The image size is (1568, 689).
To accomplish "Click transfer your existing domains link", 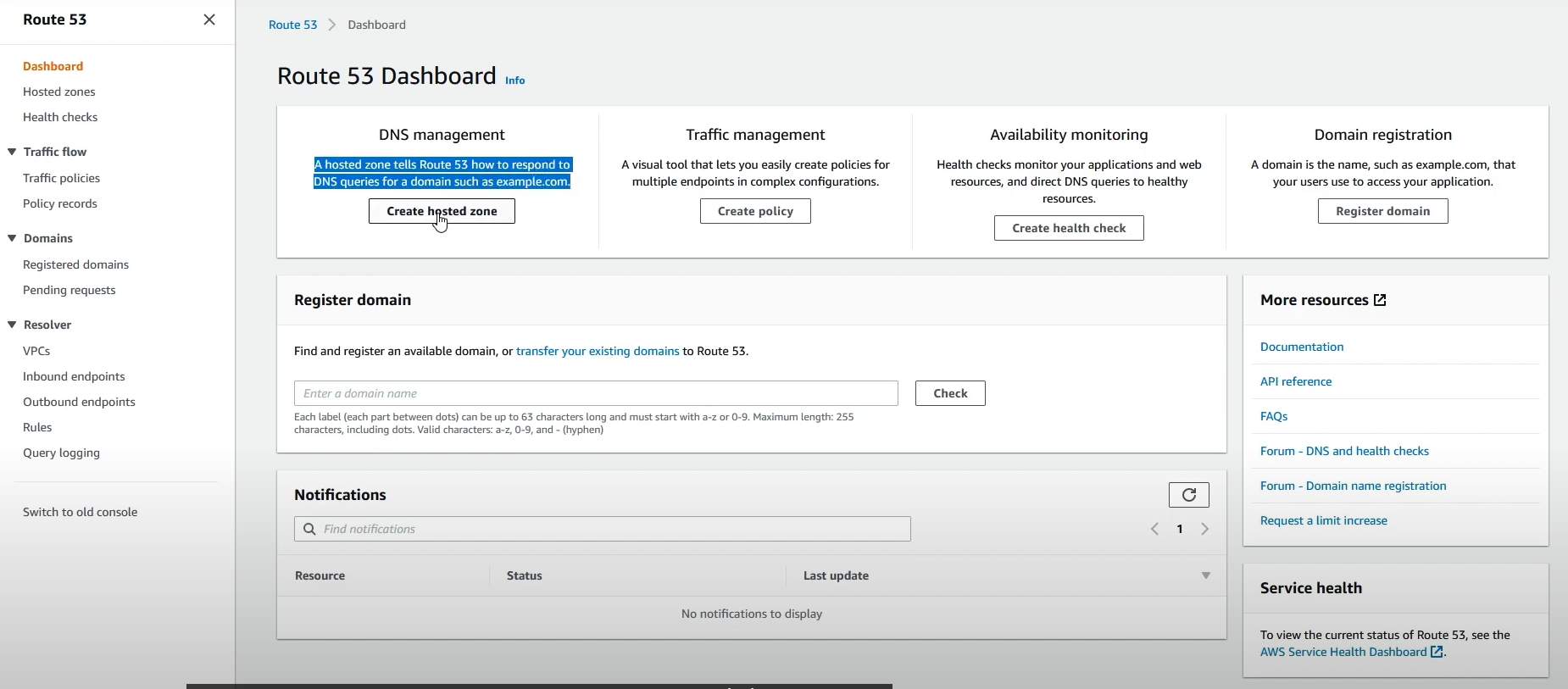I will click(x=598, y=351).
